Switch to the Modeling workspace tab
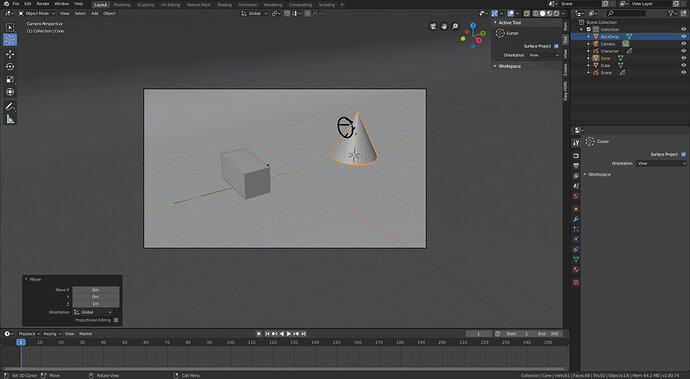Image resolution: width=690 pixels, height=379 pixels. pyautogui.click(x=122, y=4)
